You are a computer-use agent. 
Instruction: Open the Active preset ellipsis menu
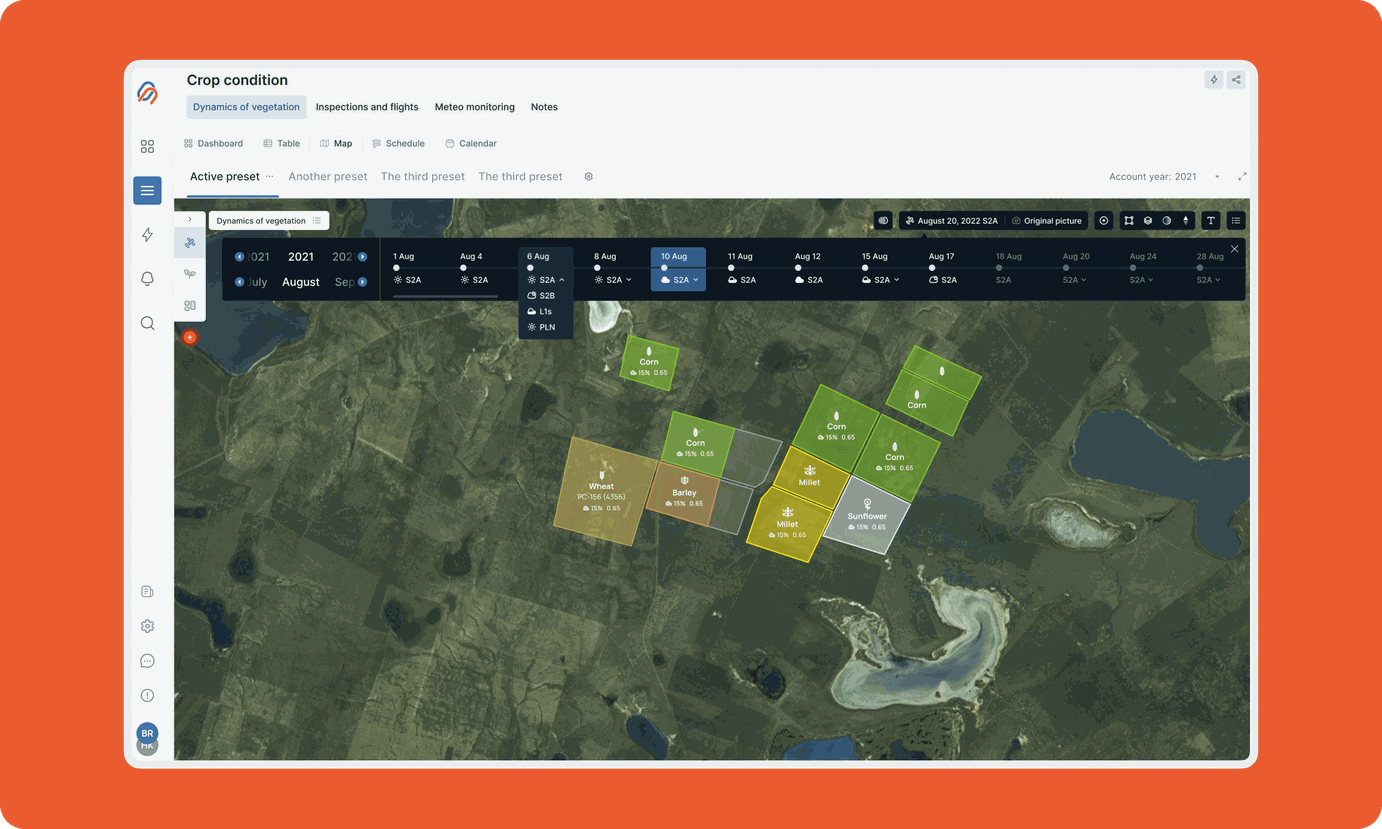pos(269,176)
